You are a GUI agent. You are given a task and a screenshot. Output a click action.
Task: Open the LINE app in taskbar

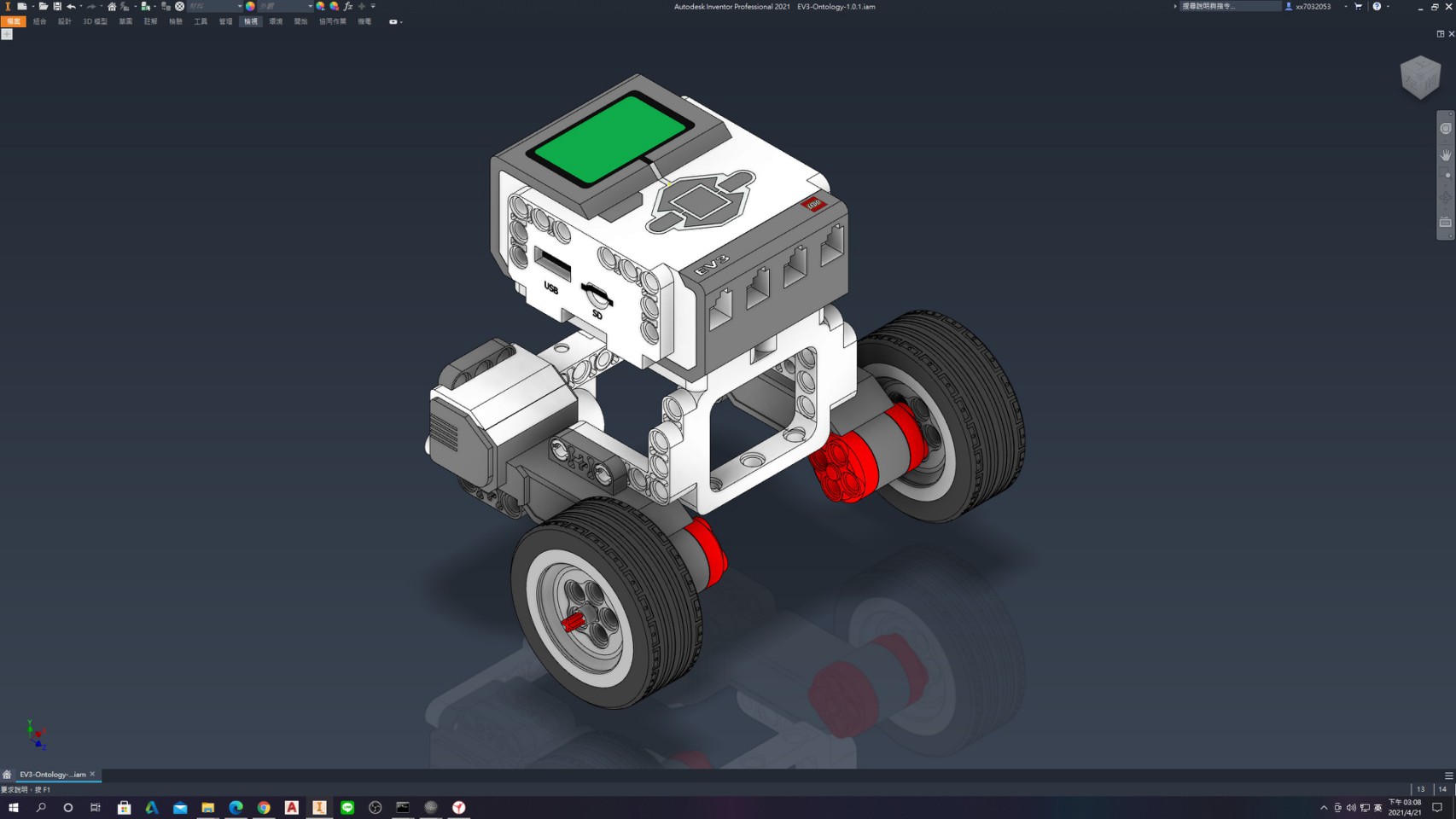click(x=347, y=807)
